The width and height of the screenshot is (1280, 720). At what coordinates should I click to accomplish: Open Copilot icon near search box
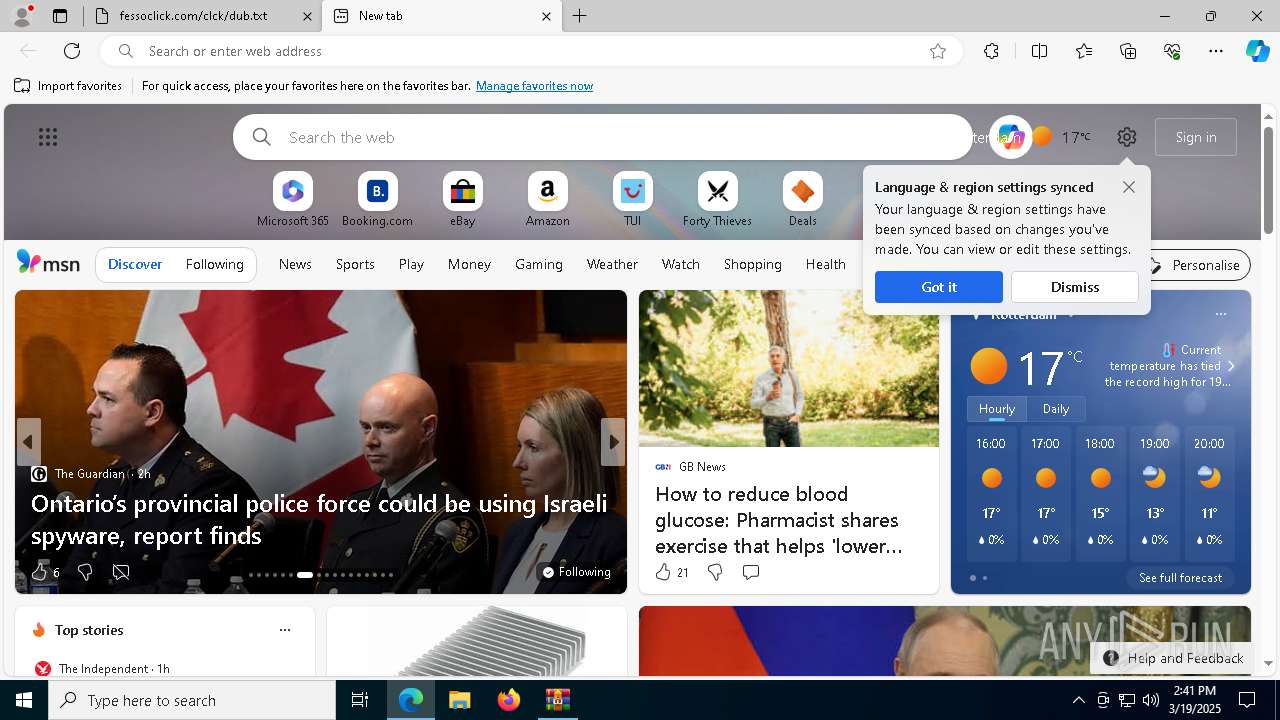[x=1010, y=137]
